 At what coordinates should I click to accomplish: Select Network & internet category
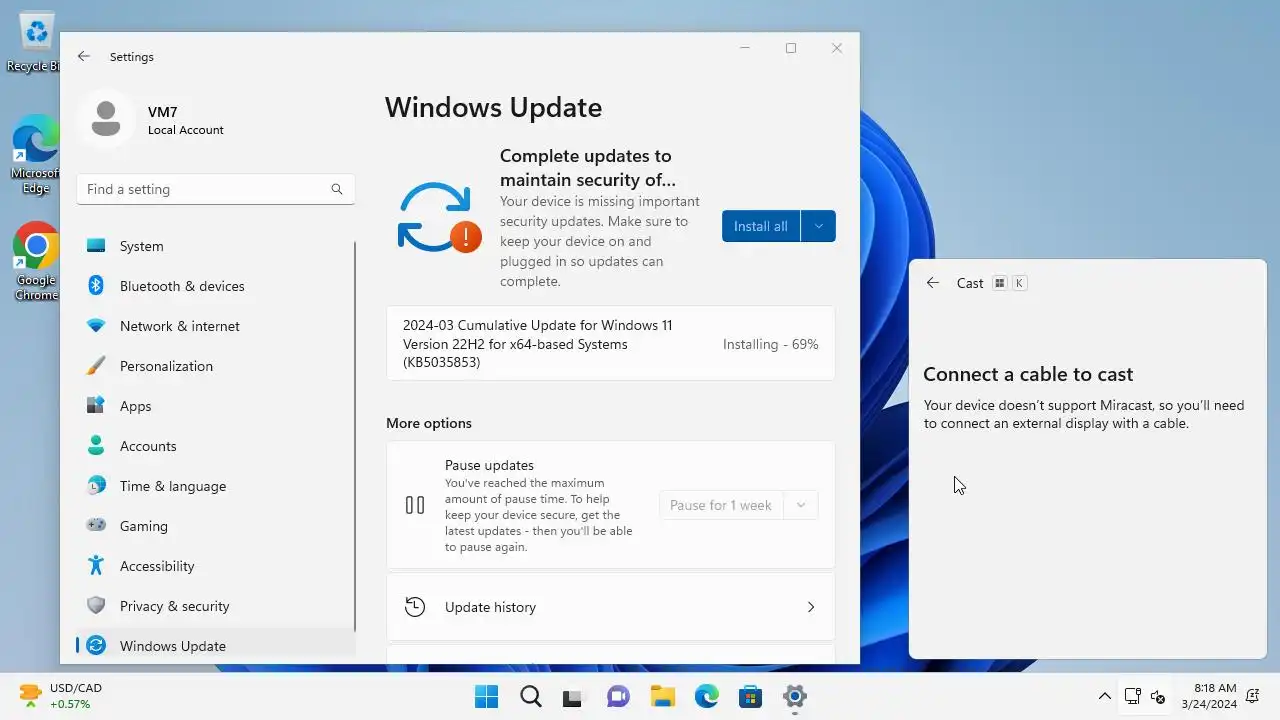[215, 326]
